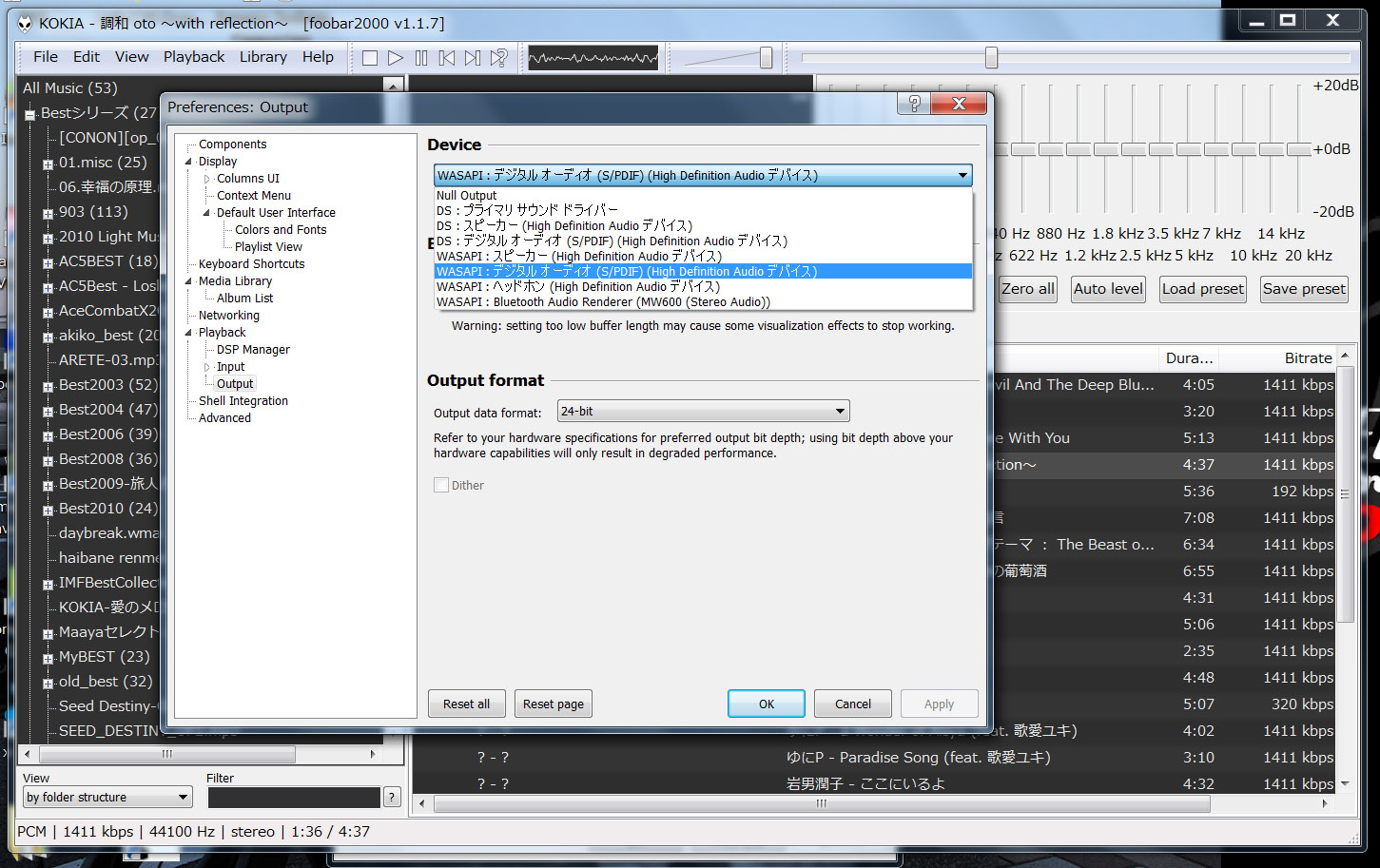Click the Play toolbar icon
Screen dimensions: 1380x868
(396, 58)
